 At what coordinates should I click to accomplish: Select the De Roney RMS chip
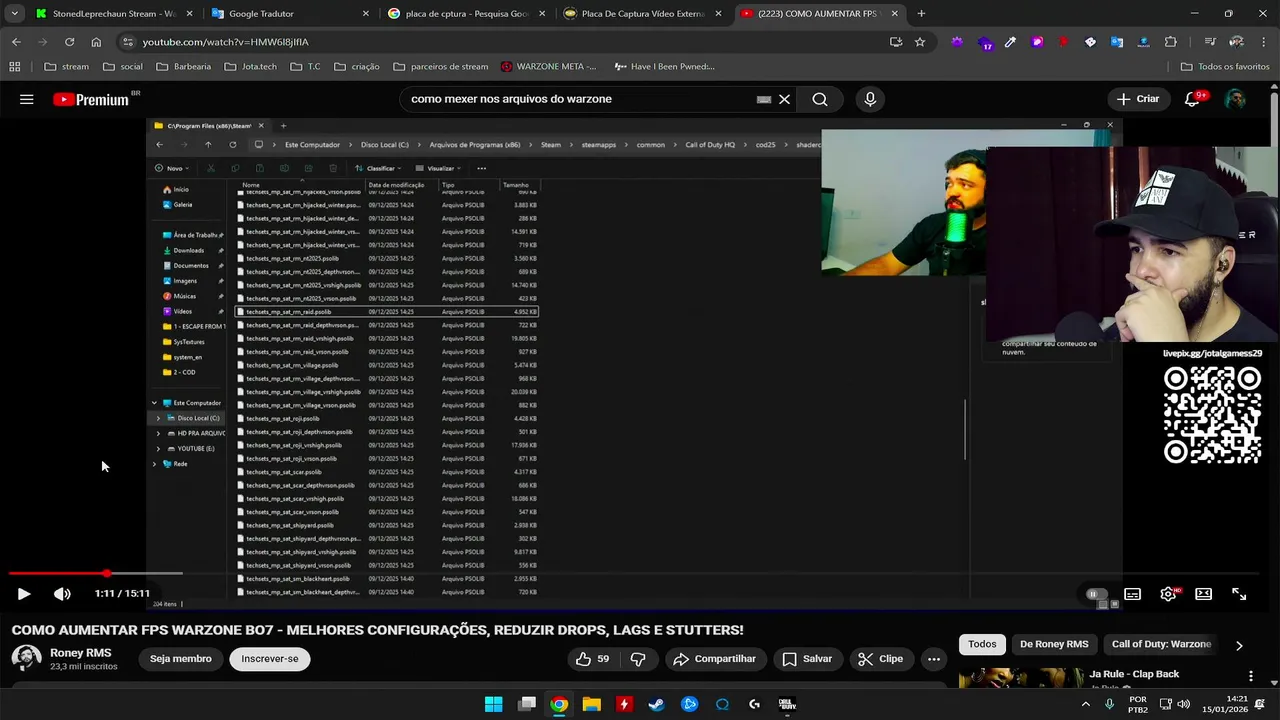[x=1054, y=645]
